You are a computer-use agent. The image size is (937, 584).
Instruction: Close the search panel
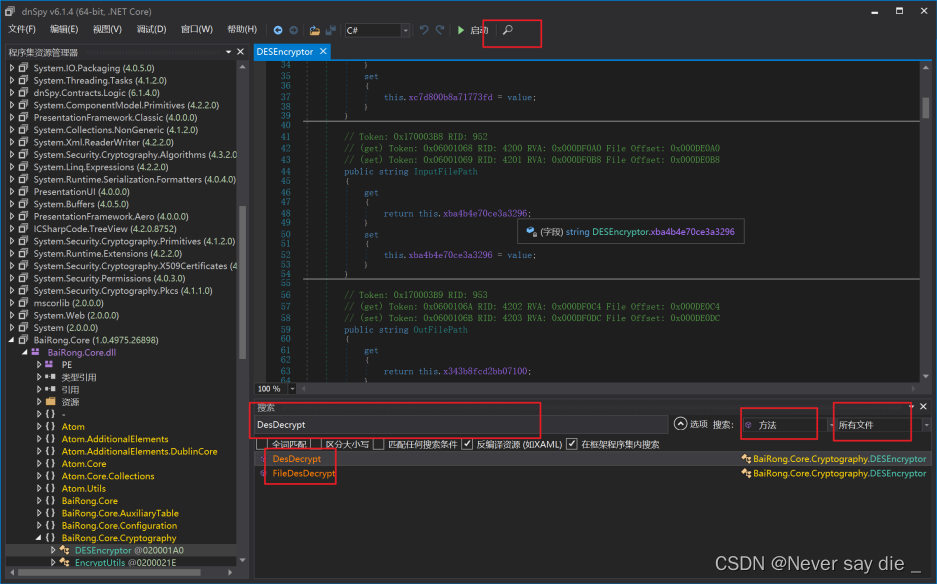point(923,406)
